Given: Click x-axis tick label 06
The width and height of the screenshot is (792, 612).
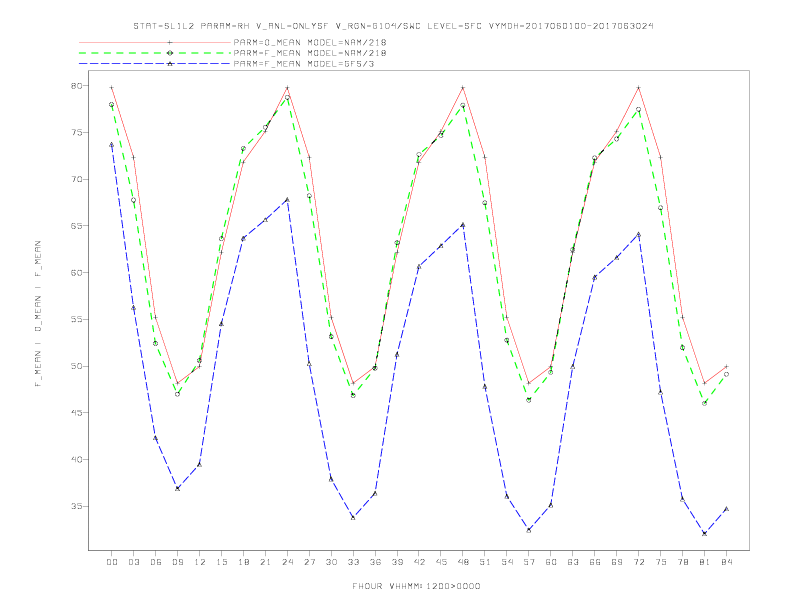Looking at the screenshot, I should 156,562.
